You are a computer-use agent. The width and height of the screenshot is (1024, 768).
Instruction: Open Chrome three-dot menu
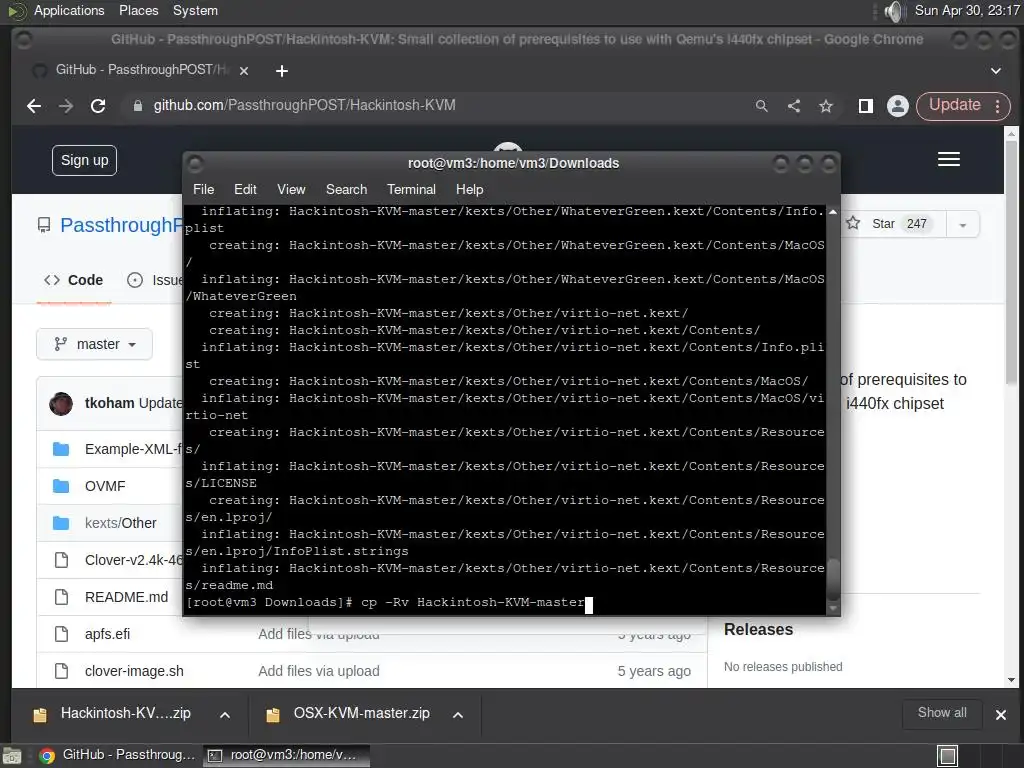998,106
